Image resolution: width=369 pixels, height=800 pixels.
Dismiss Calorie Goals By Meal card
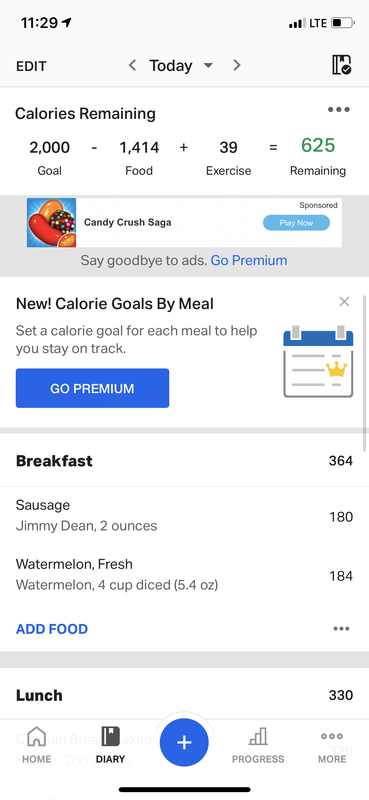tap(345, 302)
